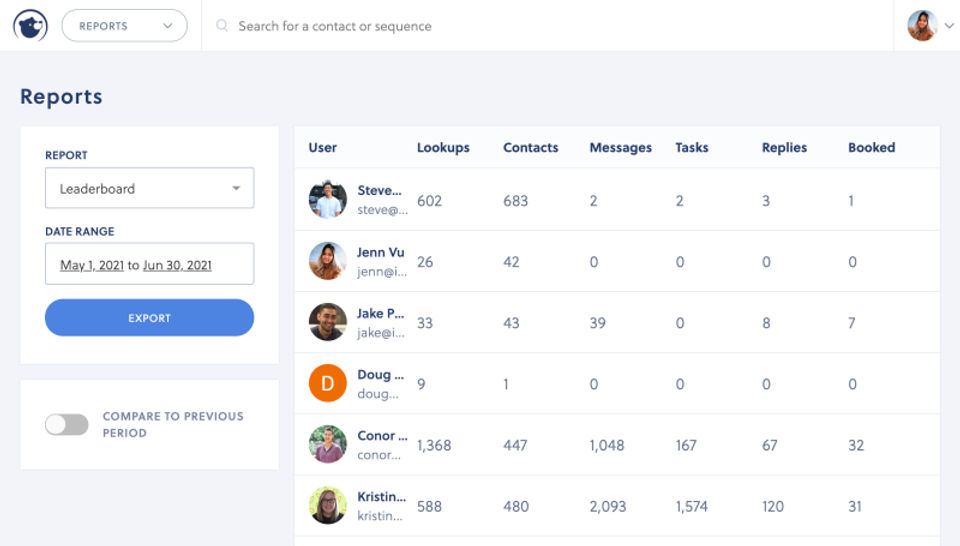Expand the account menu chevron
This screenshot has width=960, height=546.
pyautogui.click(x=949, y=26)
